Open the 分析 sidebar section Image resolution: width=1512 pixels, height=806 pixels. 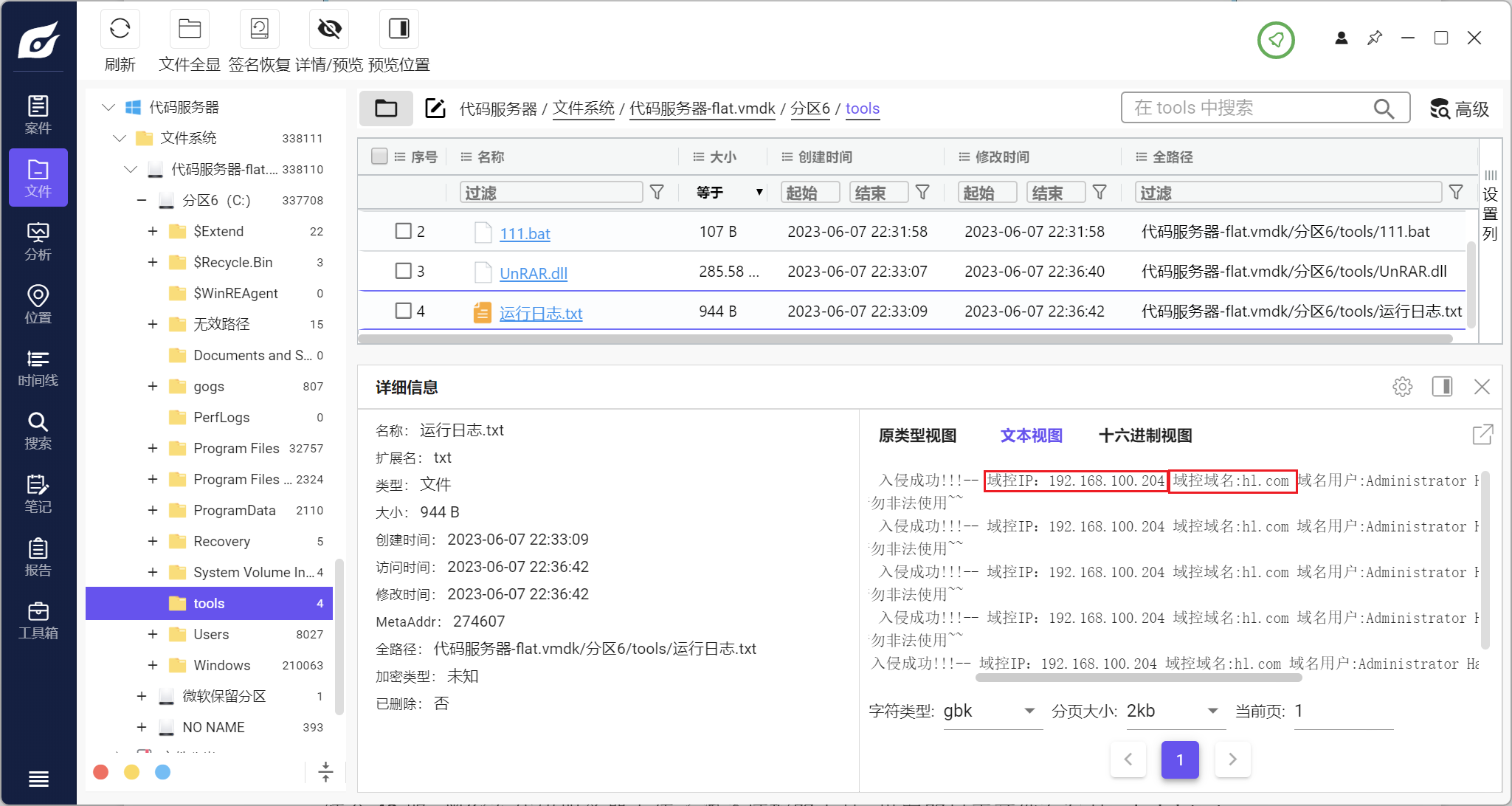coord(38,241)
